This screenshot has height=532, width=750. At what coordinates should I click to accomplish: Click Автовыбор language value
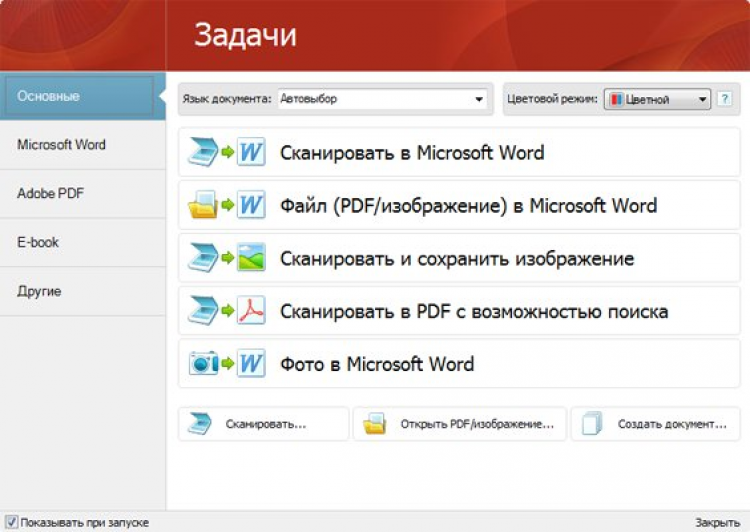point(309,99)
